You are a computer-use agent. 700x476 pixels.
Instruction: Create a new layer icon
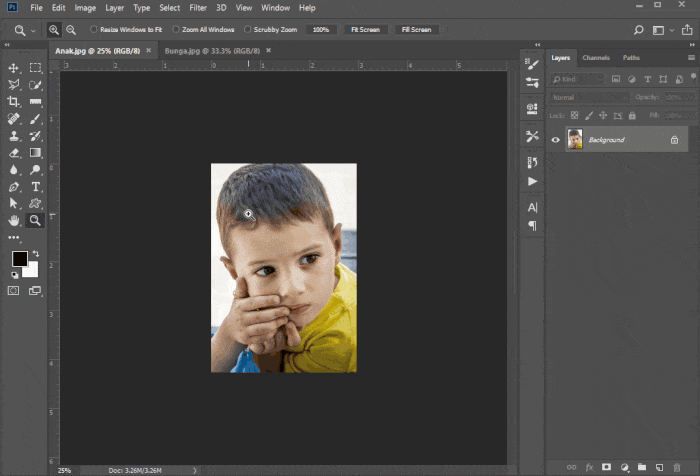[x=659, y=467]
